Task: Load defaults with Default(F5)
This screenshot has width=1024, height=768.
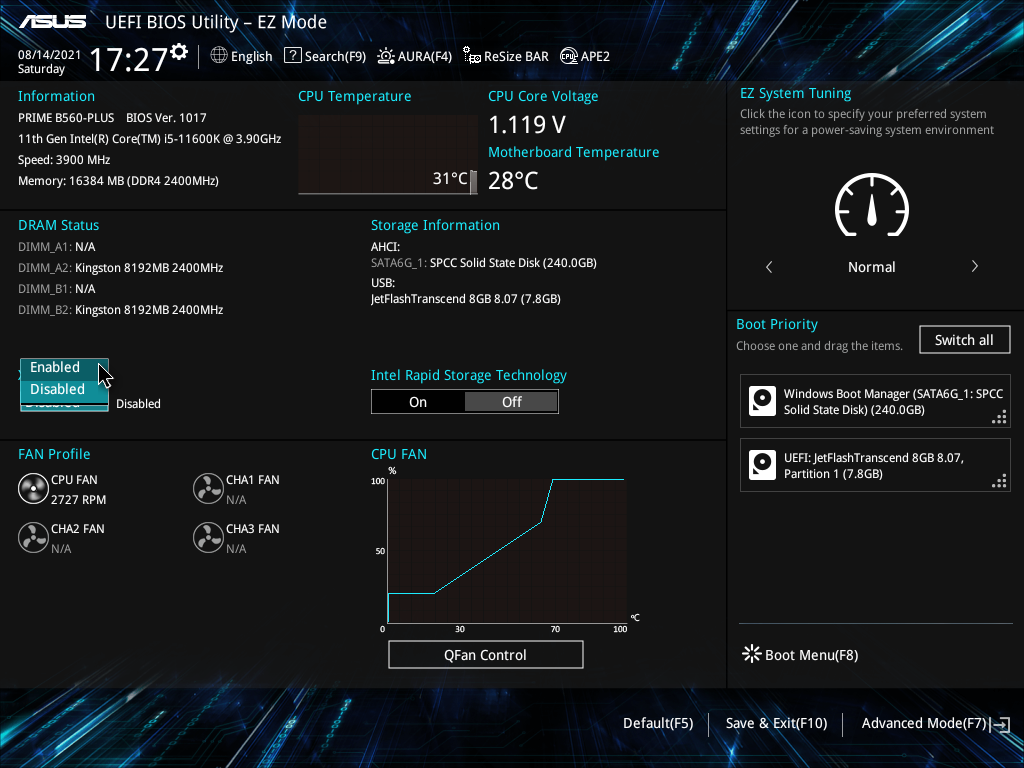Action: (x=658, y=723)
